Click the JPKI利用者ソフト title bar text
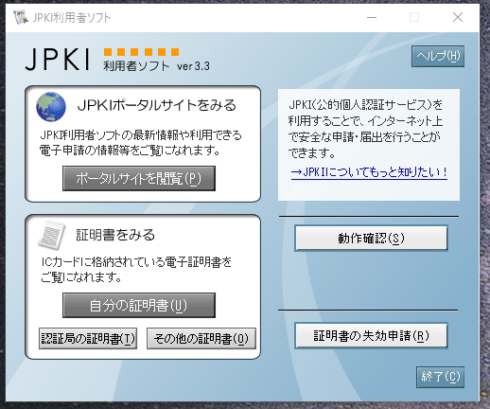 pos(72,17)
